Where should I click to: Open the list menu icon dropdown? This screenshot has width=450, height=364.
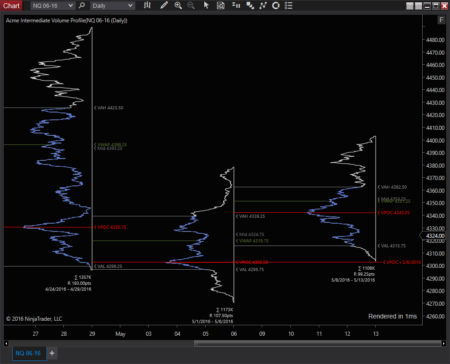click(x=289, y=5)
